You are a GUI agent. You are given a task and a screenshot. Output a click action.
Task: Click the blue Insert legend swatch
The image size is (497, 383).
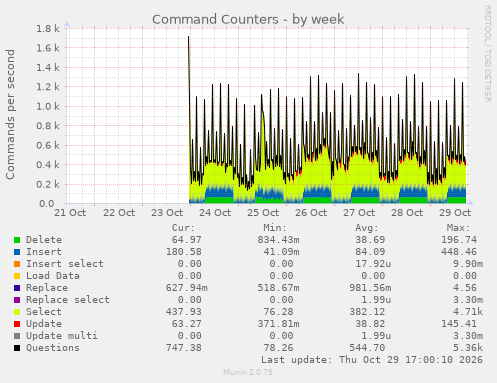[17, 252]
